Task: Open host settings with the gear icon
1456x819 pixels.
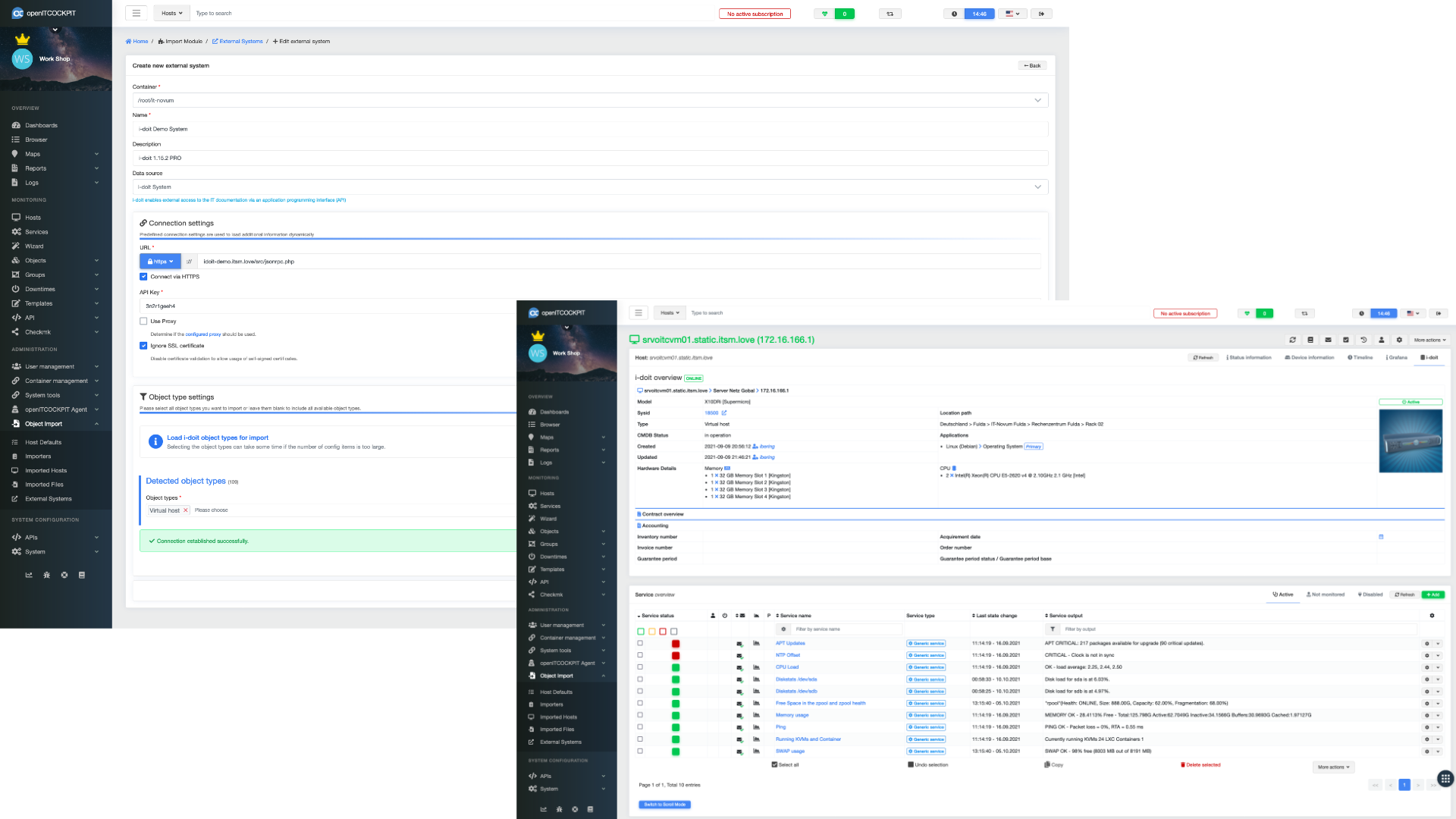Action: [x=1399, y=340]
